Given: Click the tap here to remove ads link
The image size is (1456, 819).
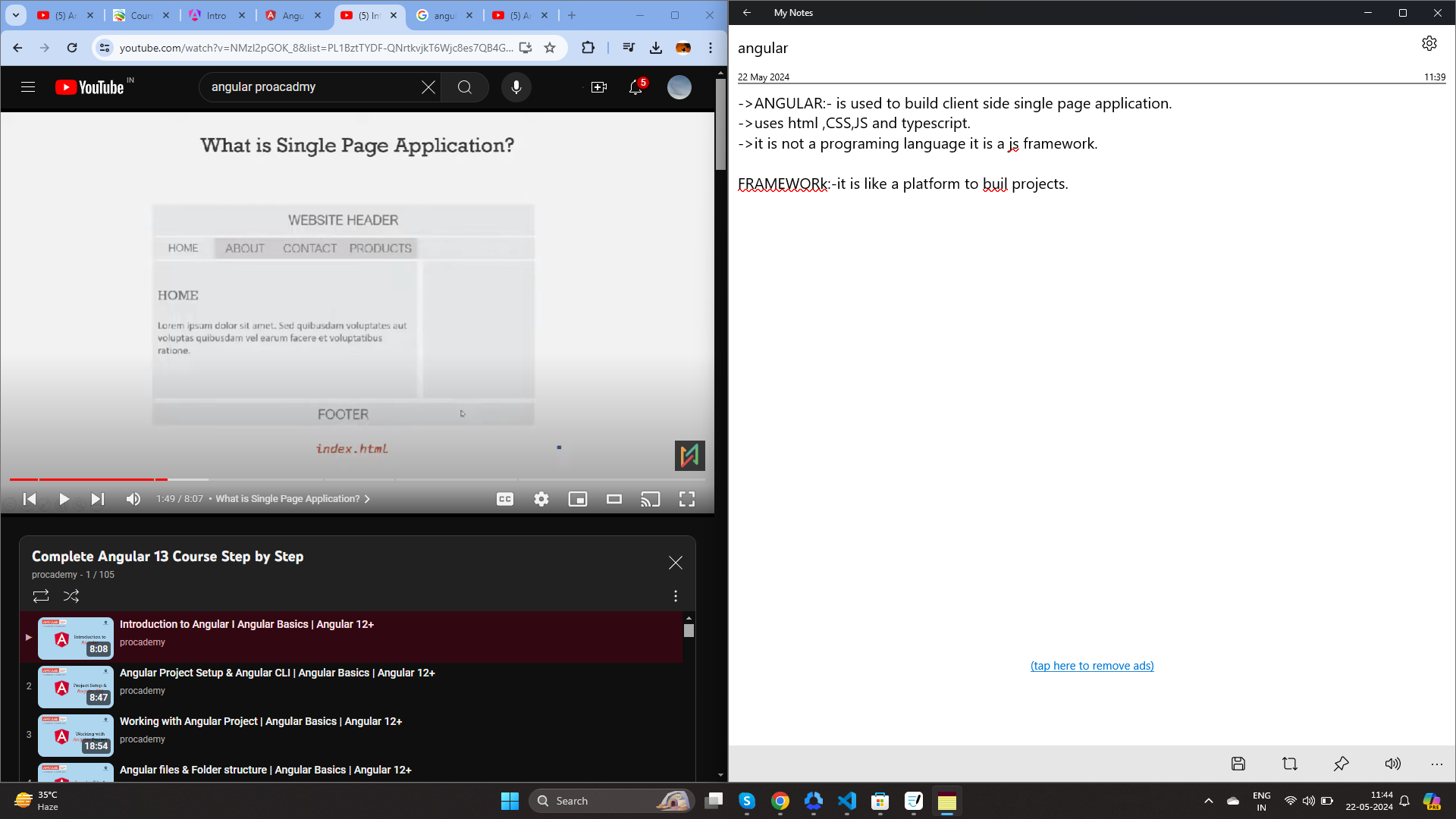Looking at the screenshot, I should pyautogui.click(x=1091, y=666).
